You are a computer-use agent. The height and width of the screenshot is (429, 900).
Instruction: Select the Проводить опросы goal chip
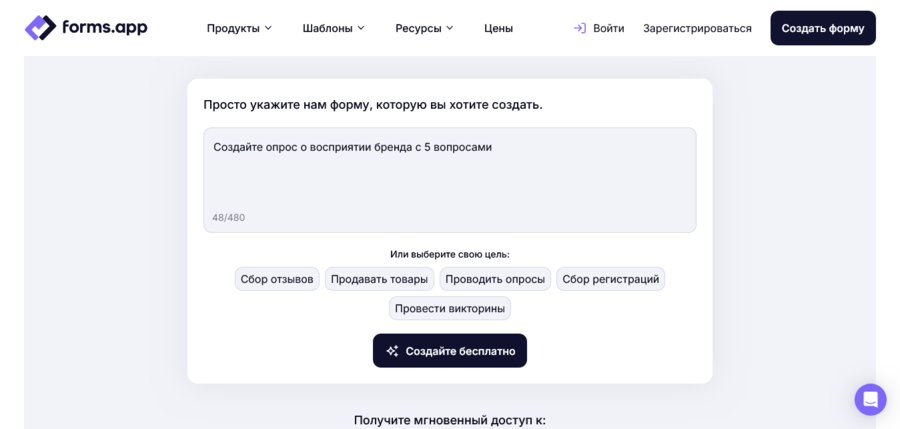coord(495,279)
